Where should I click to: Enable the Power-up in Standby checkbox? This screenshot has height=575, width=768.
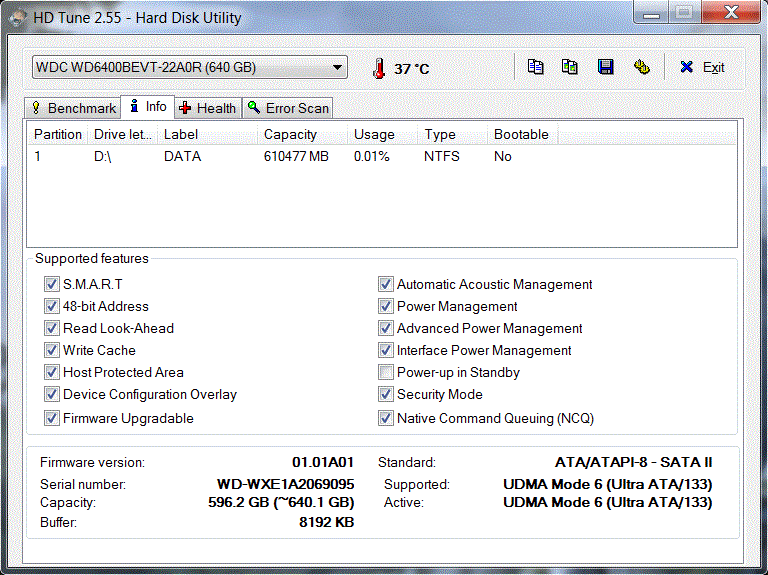coord(385,372)
